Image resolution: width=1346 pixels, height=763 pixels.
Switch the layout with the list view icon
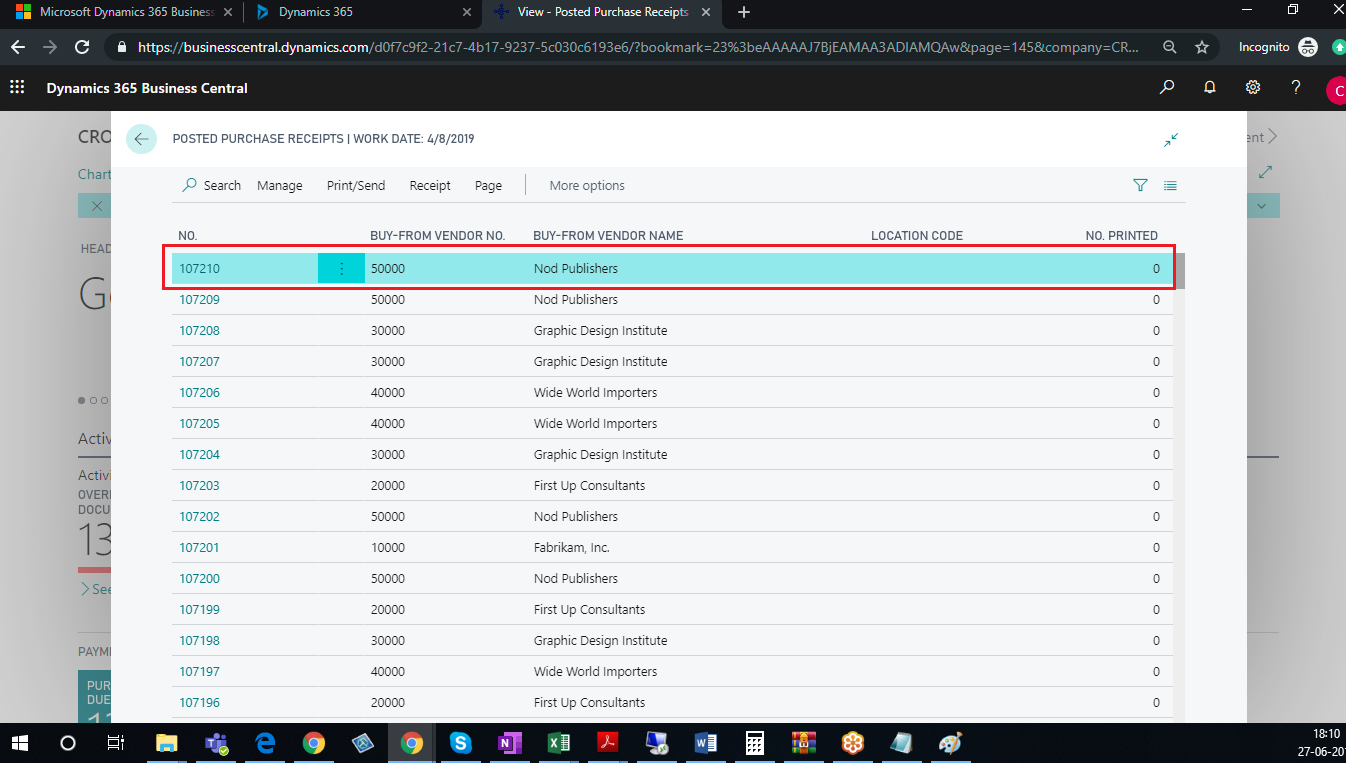click(1170, 185)
